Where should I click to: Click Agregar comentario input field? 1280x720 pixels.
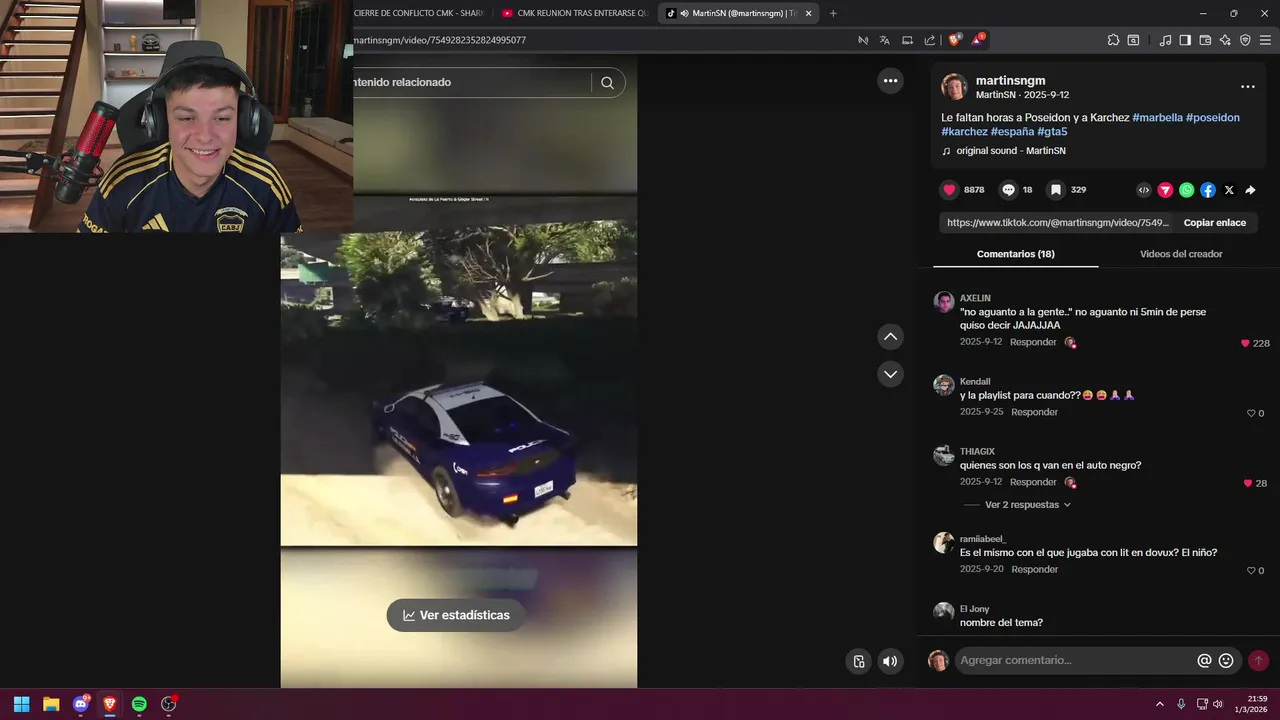click(1075, 660)
